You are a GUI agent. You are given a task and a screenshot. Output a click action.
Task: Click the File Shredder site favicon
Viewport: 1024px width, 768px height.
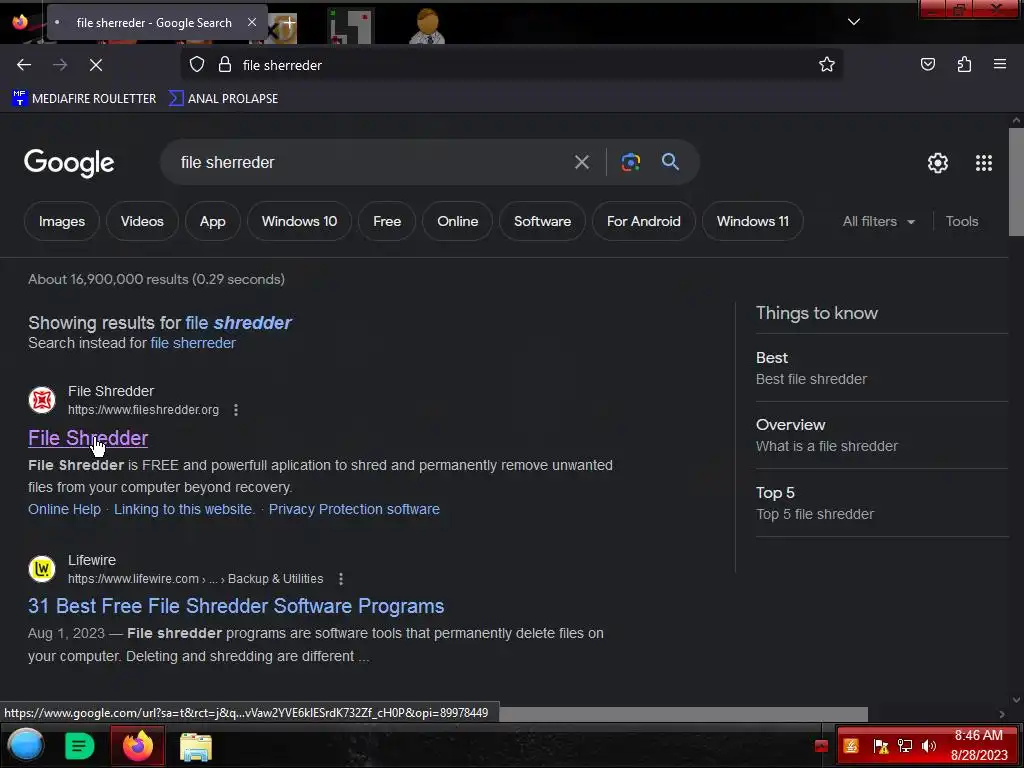42,400
